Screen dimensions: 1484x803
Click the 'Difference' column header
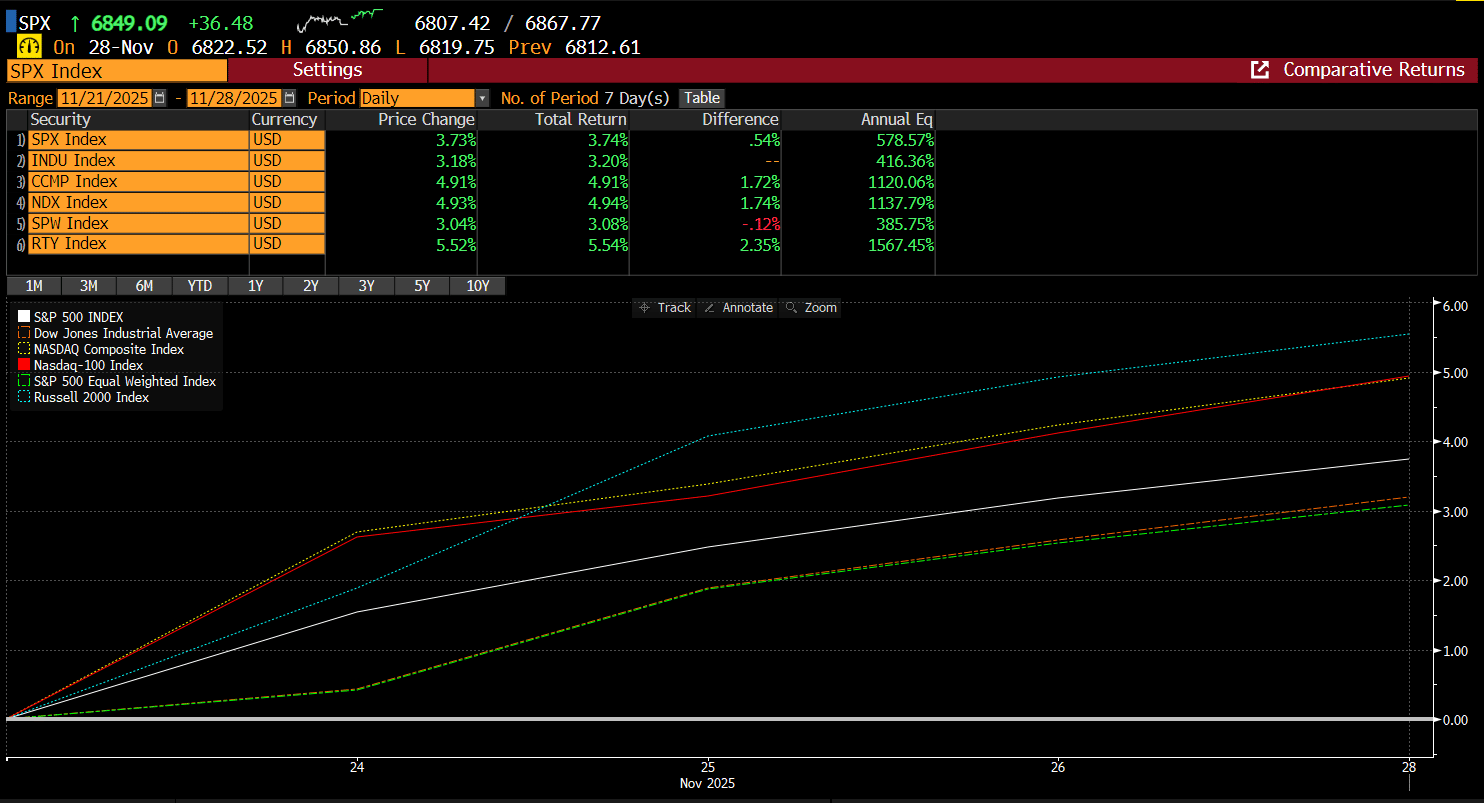(x=739, y=119)
